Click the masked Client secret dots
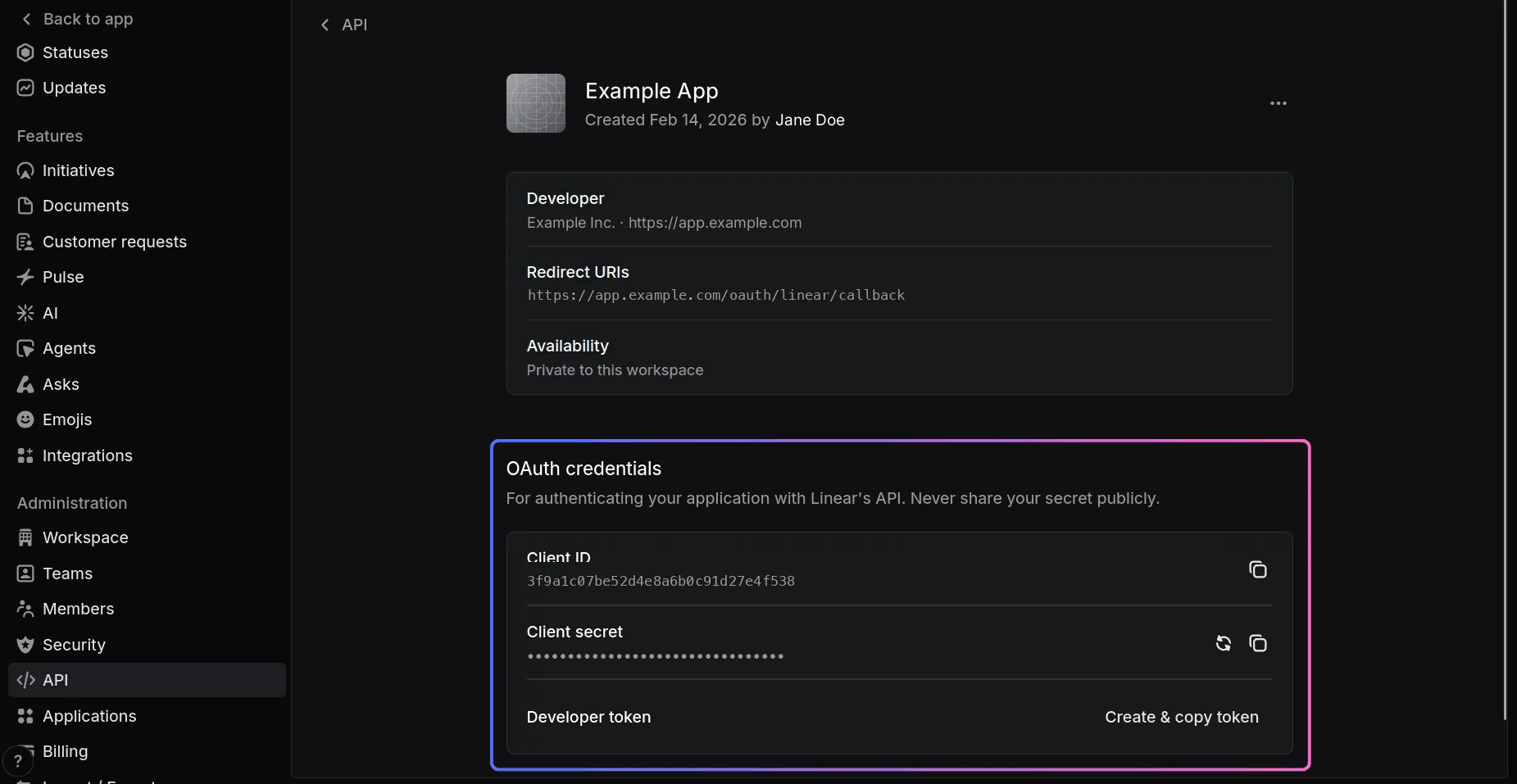The image size is (1517, 784). (x=655, y=656)
